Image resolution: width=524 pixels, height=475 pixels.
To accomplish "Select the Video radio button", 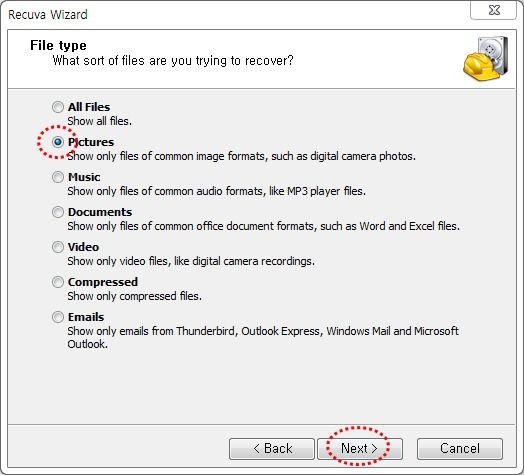I will pos(58,247).
